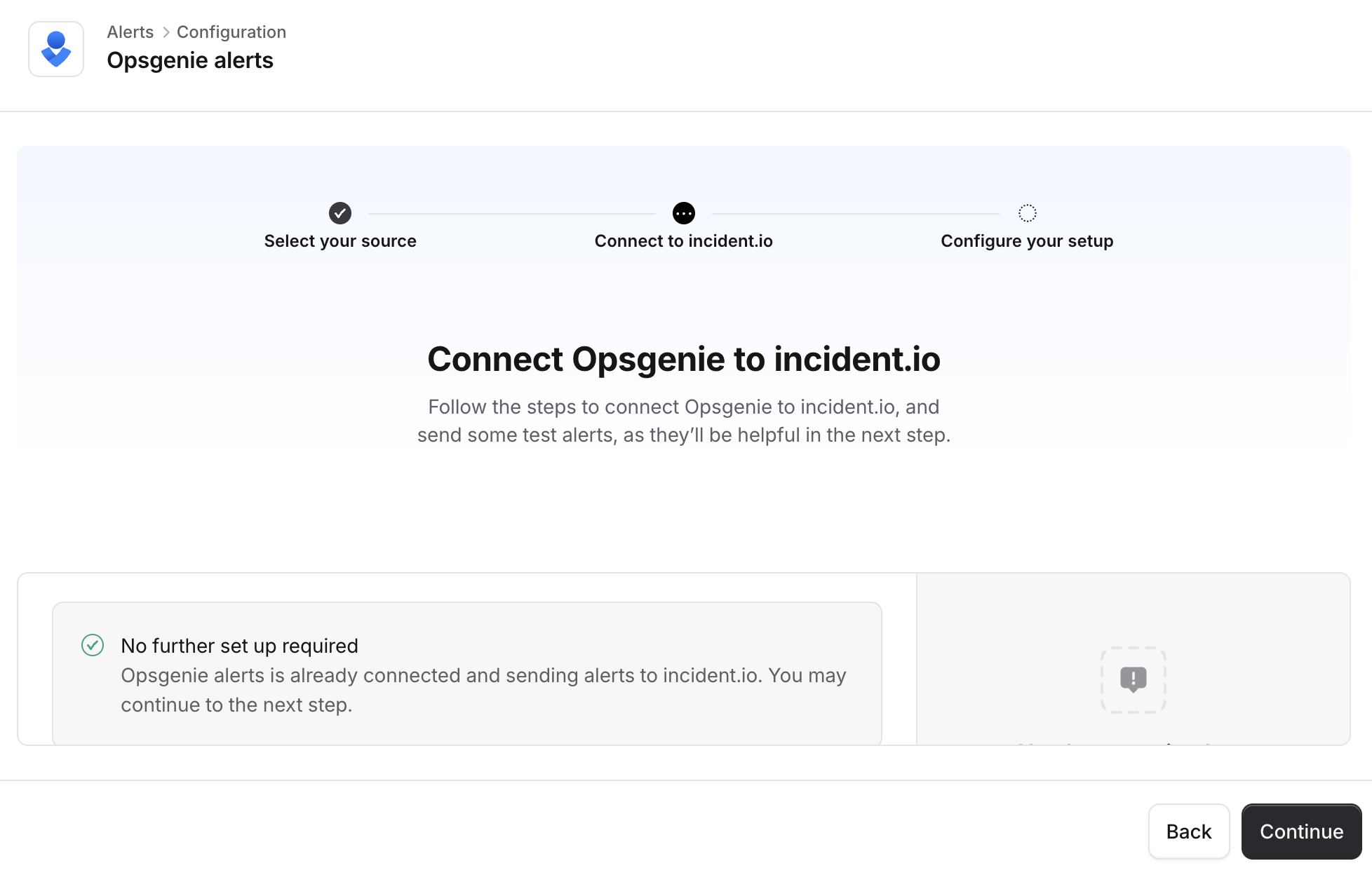Click the 'Connect Opsgenie to incident.io' heading
Image resolution: width=1372 pixels, height=875 pixels.
(684, 359)
